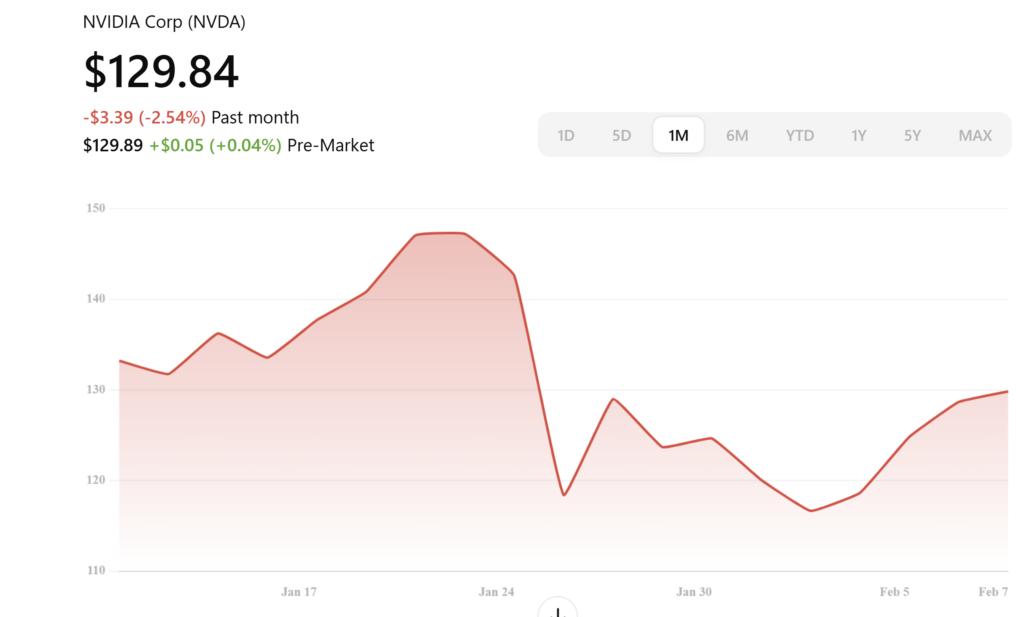Image resolution: width=1024 pixels, height=617 pixels.
Task: Click the chart peak near 147
Action: [x=441, y=233]
